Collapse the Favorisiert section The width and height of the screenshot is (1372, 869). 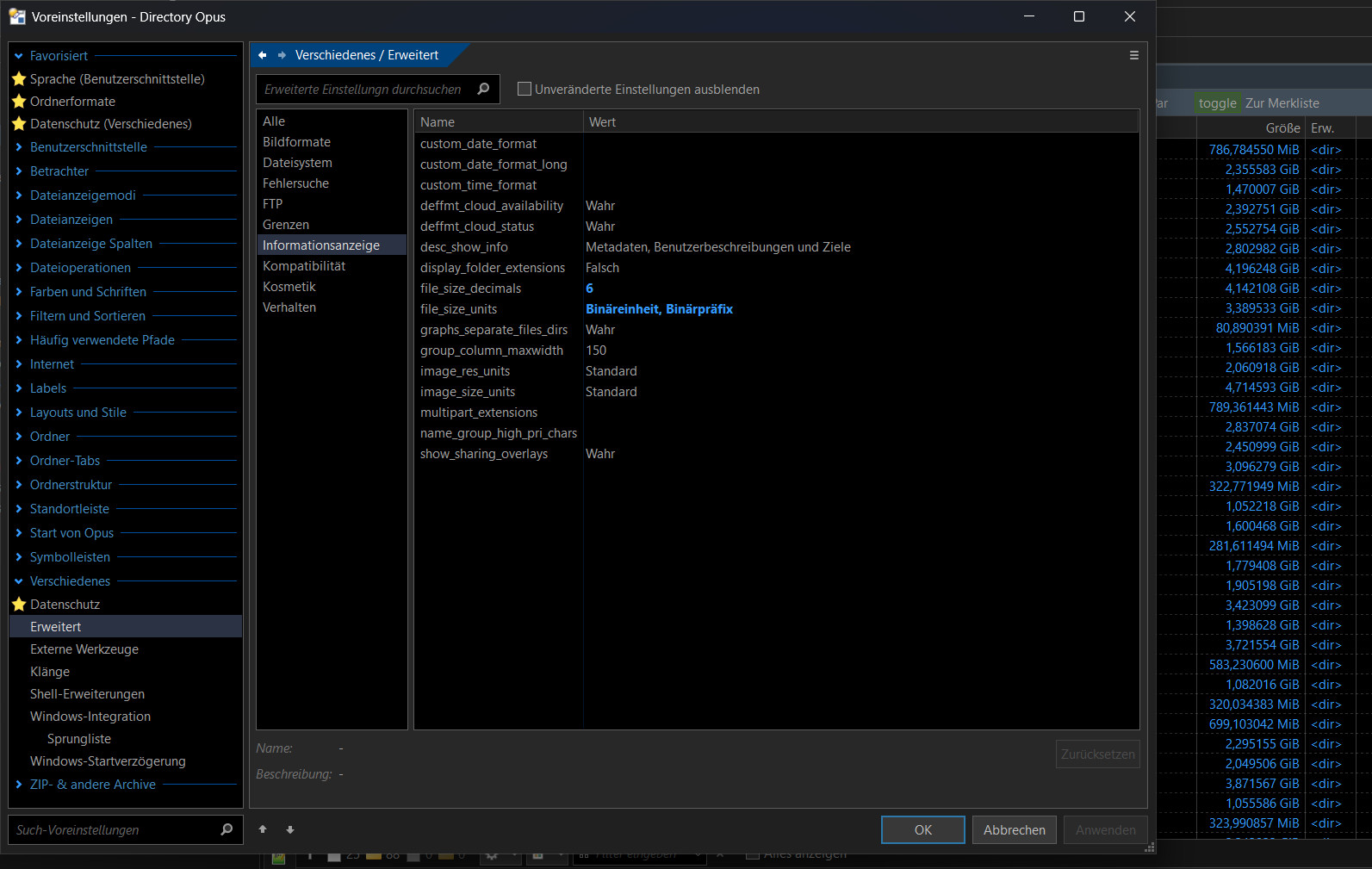pos(19,56)
